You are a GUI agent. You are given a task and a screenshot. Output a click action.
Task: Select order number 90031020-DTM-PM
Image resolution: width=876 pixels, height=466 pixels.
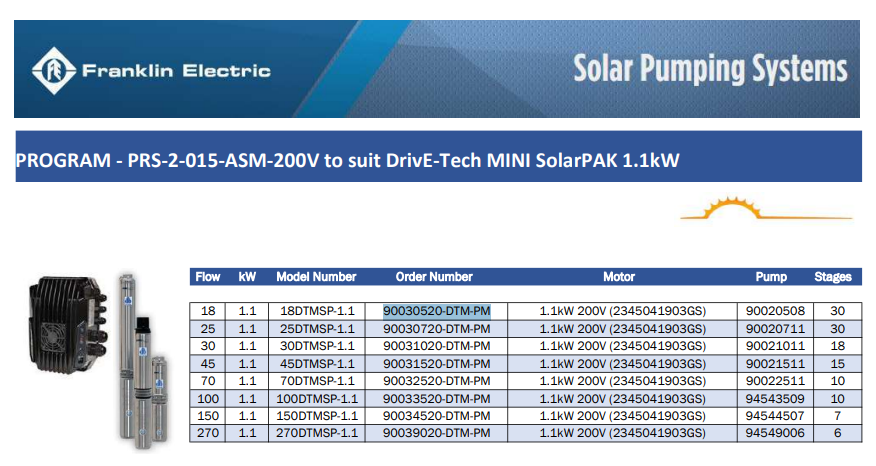(x=436, y=346)
